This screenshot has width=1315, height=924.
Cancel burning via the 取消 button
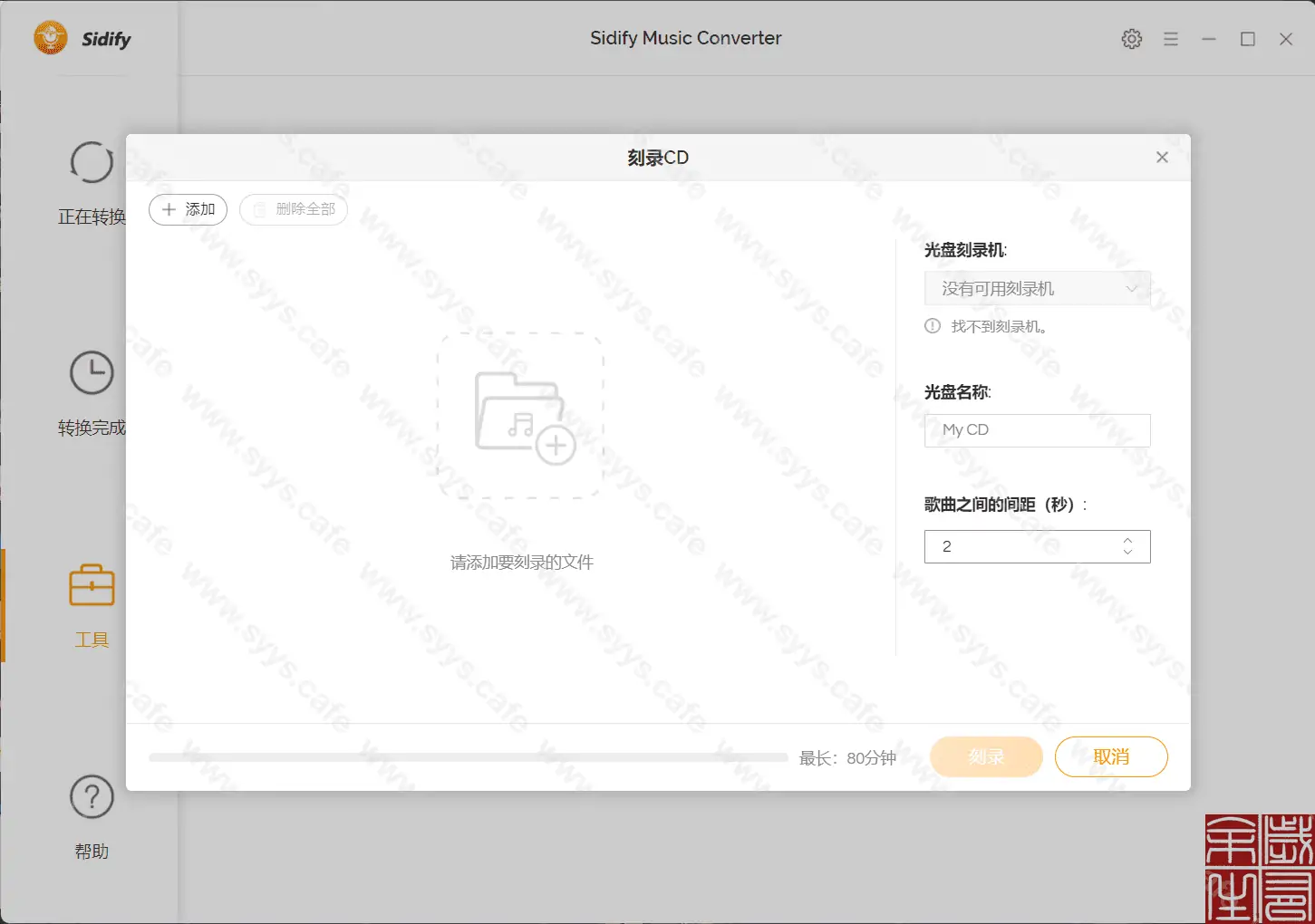point(1111,756)
